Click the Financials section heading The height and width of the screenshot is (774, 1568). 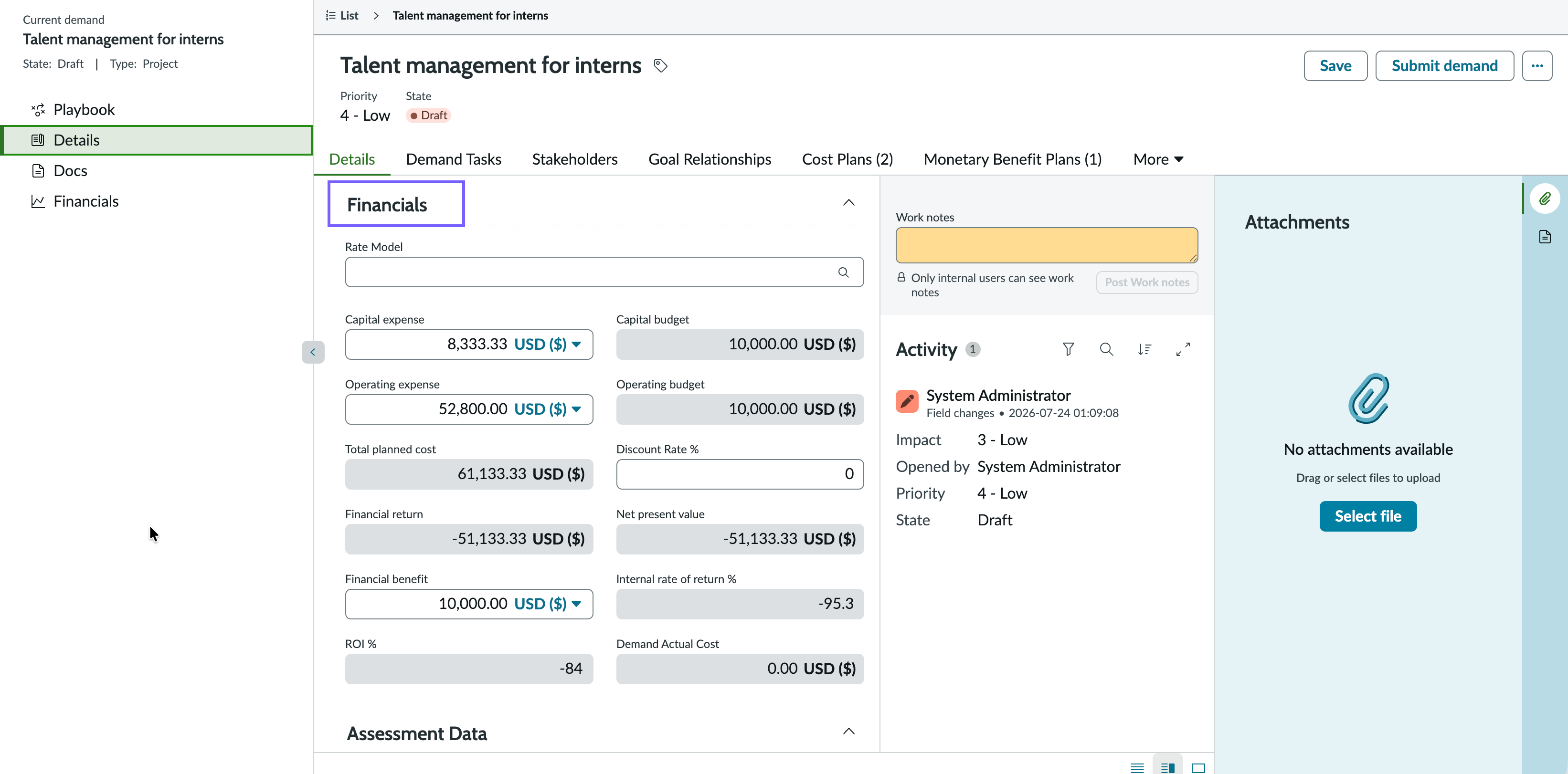tap(387, 205)
